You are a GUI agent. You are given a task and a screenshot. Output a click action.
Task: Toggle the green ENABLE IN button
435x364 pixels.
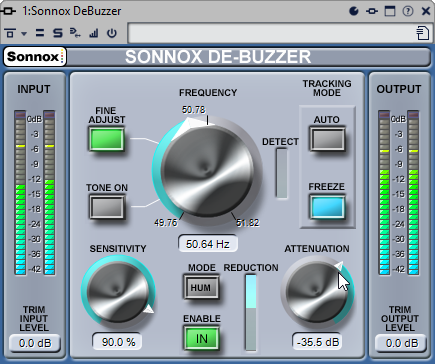click(202, 339)
